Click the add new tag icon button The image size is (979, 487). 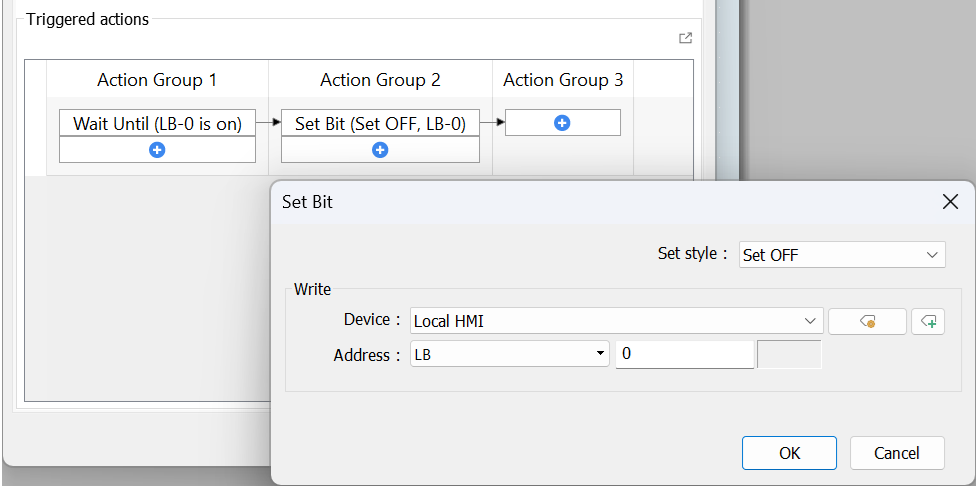[x=928, y=322]
